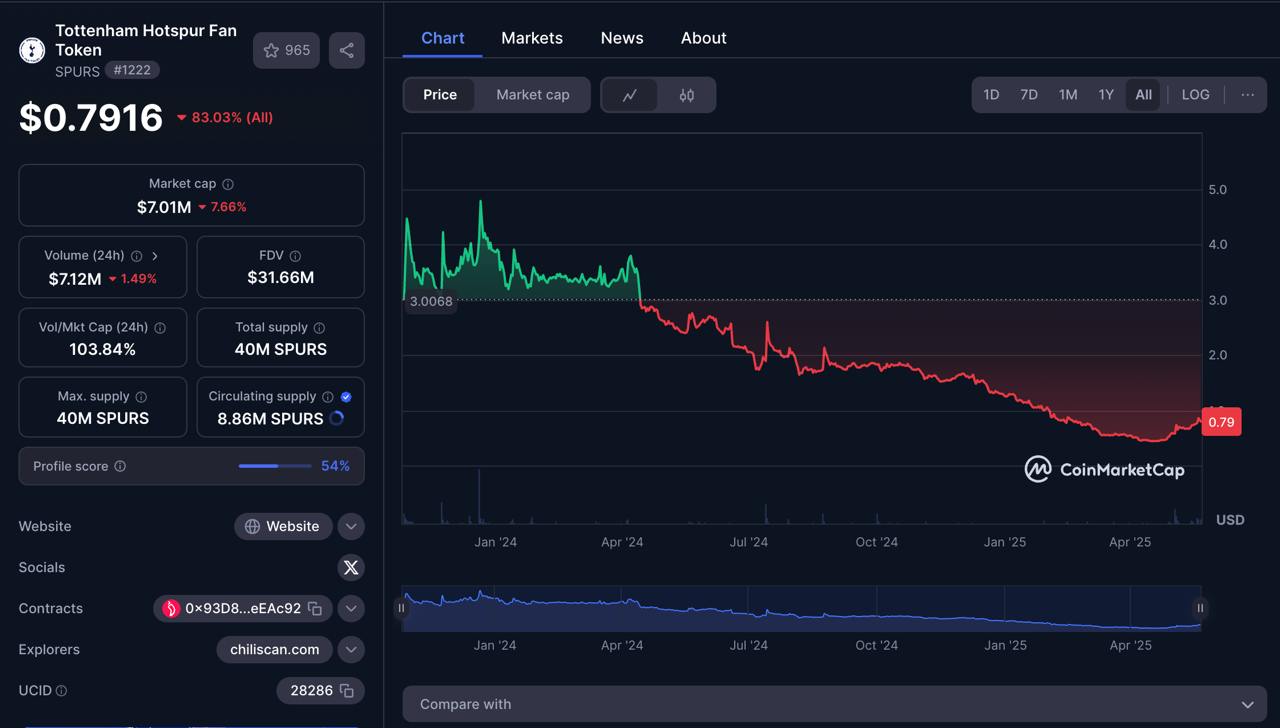The height and width of the screenshot is (728, 1280).
Task: Set chart range to All
Action: click(1143, 95)
